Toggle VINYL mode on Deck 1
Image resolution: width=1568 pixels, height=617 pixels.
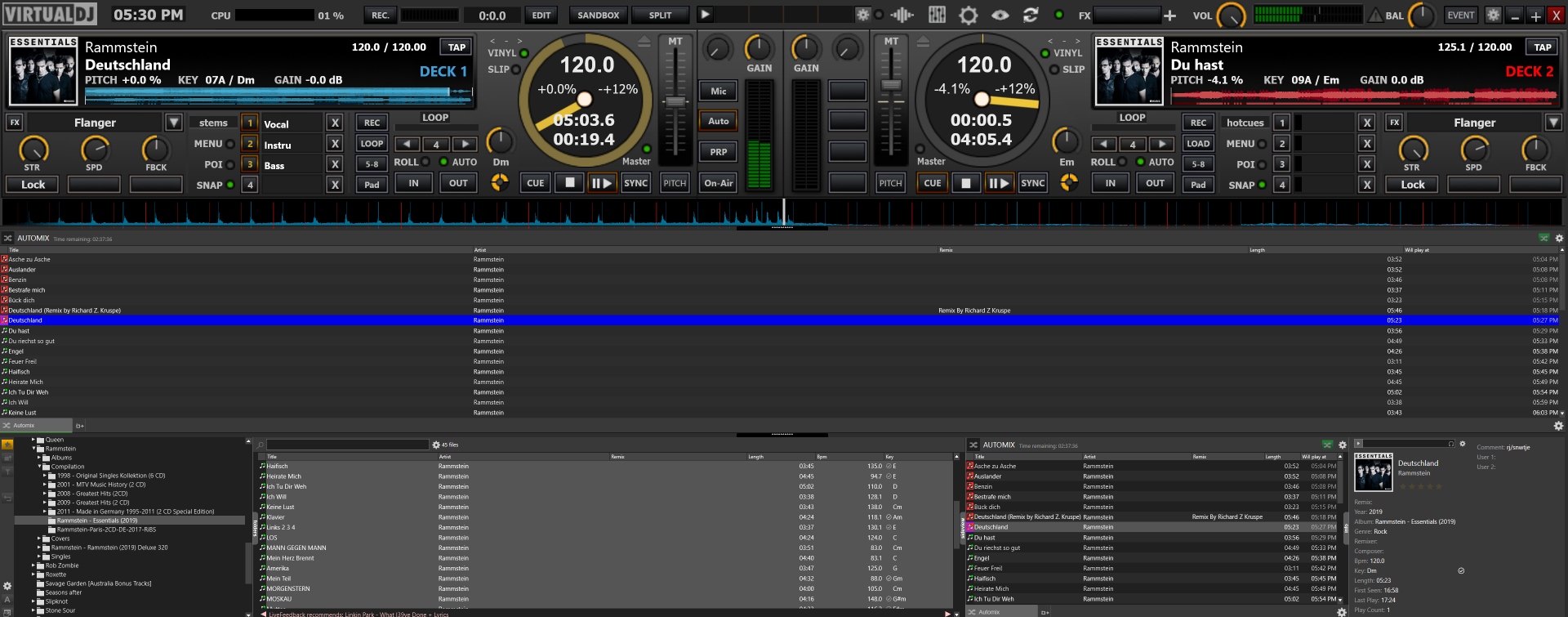pyautogui.click(x=523, y=53)
